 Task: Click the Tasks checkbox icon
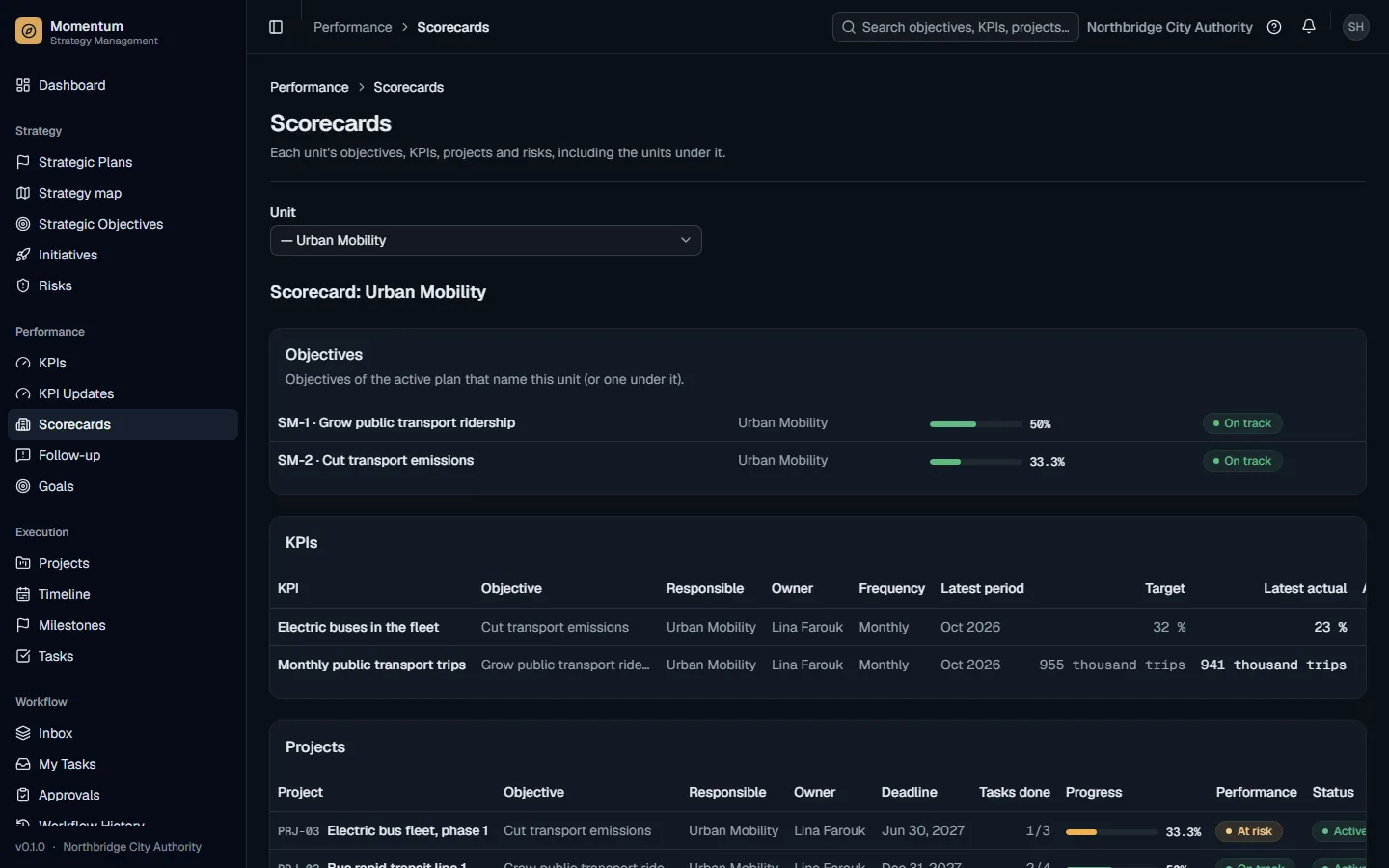[23, 656]
